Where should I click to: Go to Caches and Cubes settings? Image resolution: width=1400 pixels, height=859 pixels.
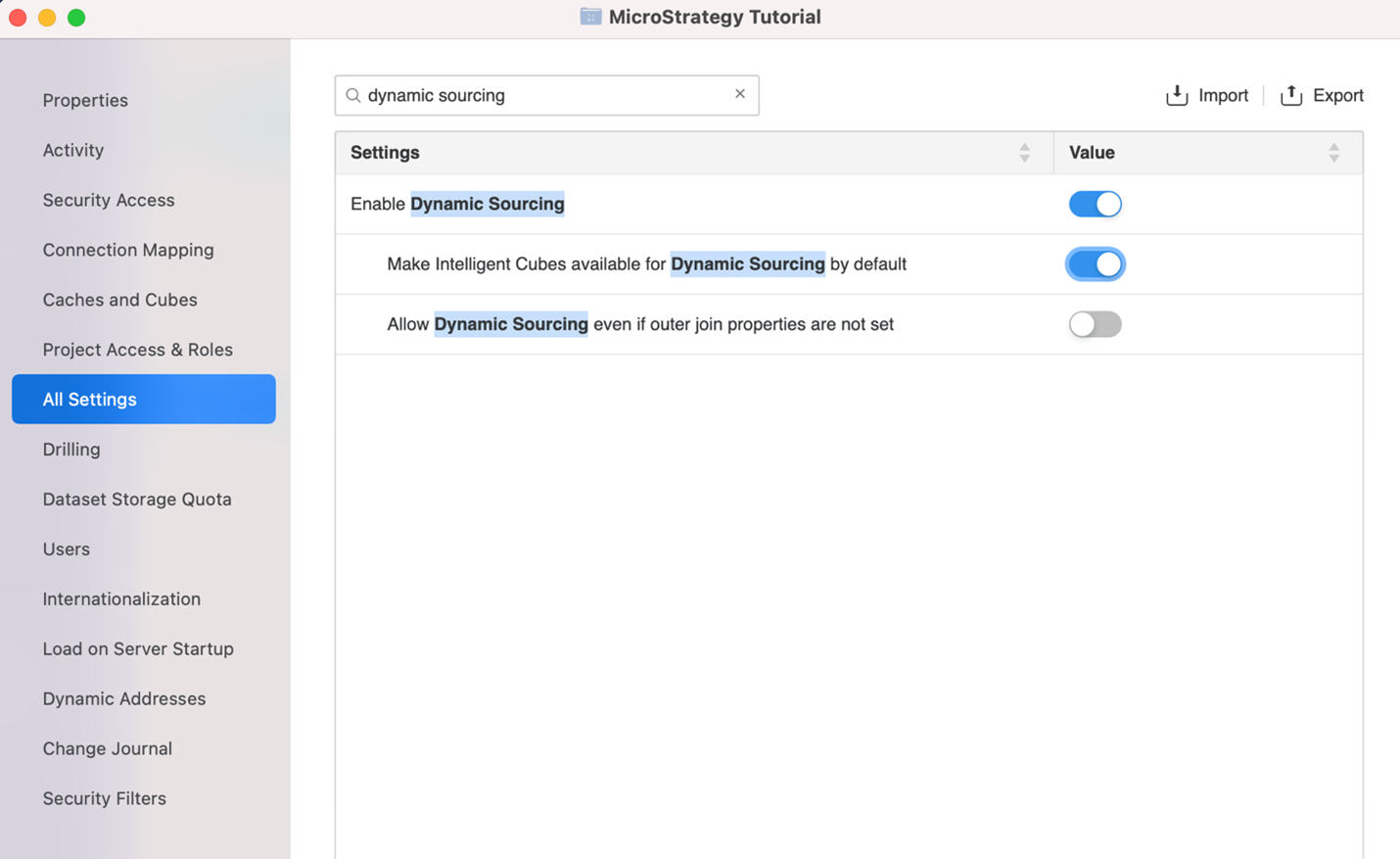[x=119, y=300]
